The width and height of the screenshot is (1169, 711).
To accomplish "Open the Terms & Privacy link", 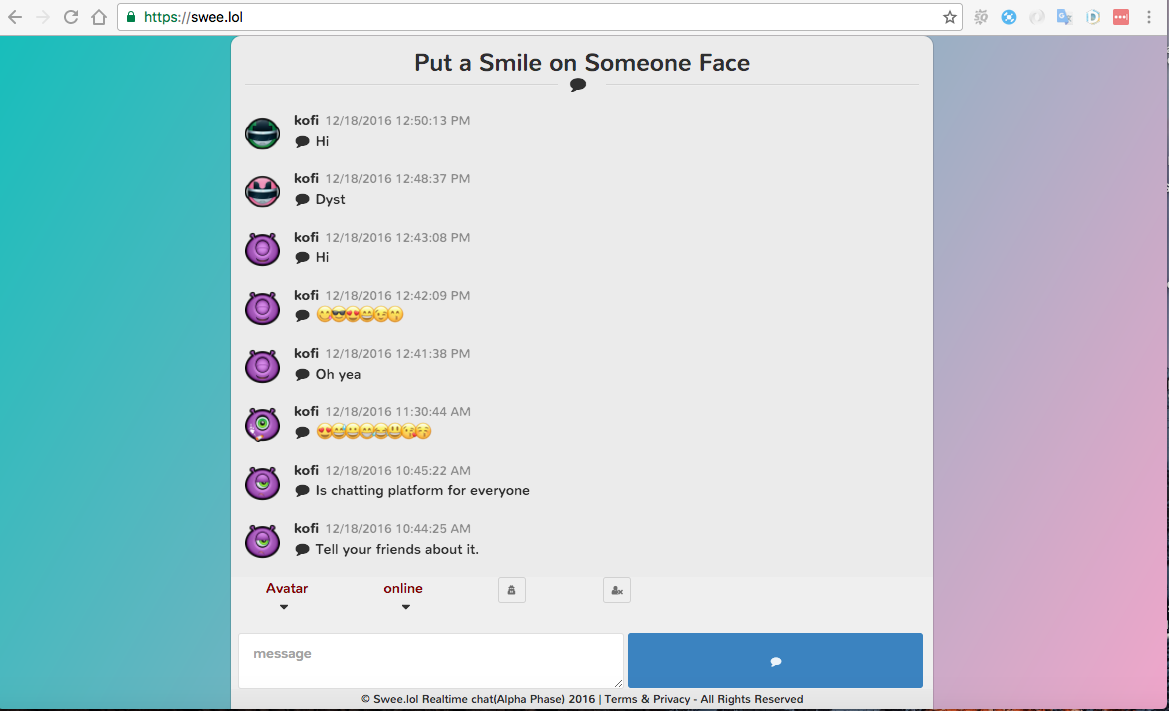I will [647, 699].
